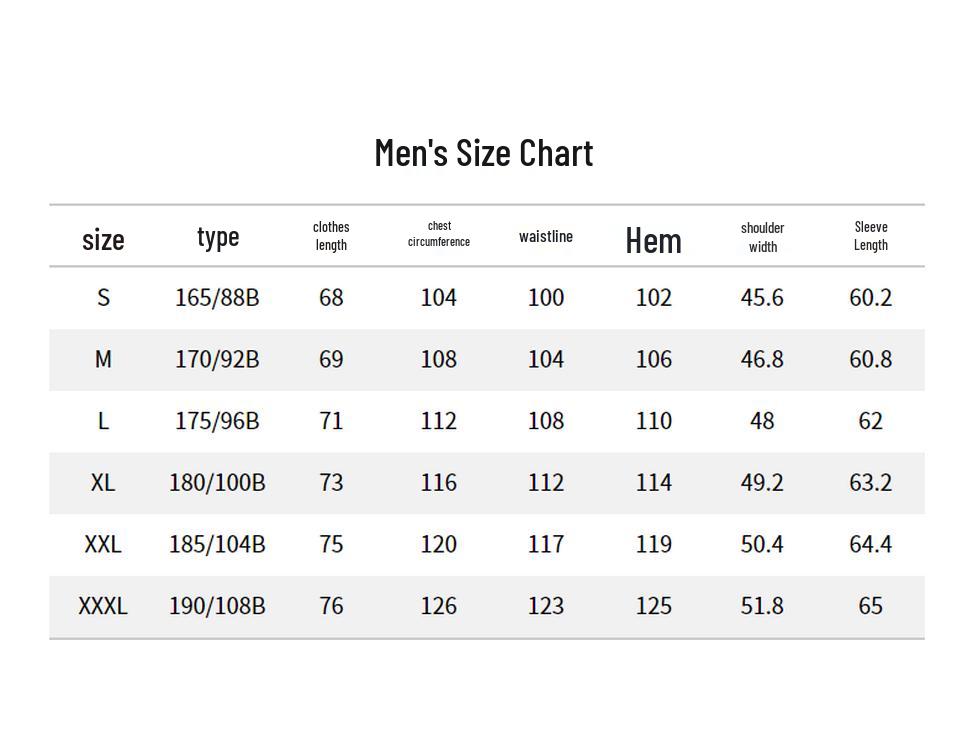This screenshot has height=731, width=974.
Task: Select the "shoulder width" header
Action: pos(762,237)
